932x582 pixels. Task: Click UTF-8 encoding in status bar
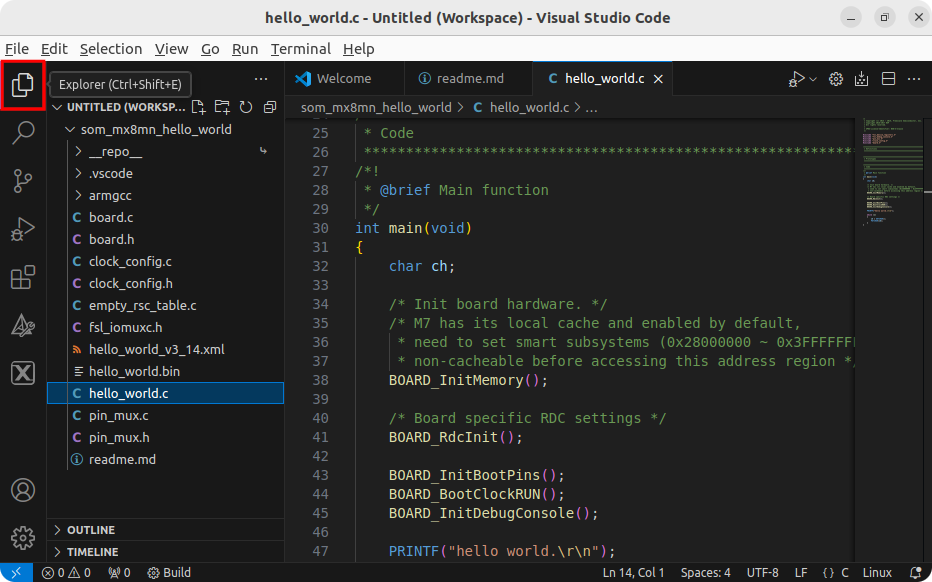[762, 573]
